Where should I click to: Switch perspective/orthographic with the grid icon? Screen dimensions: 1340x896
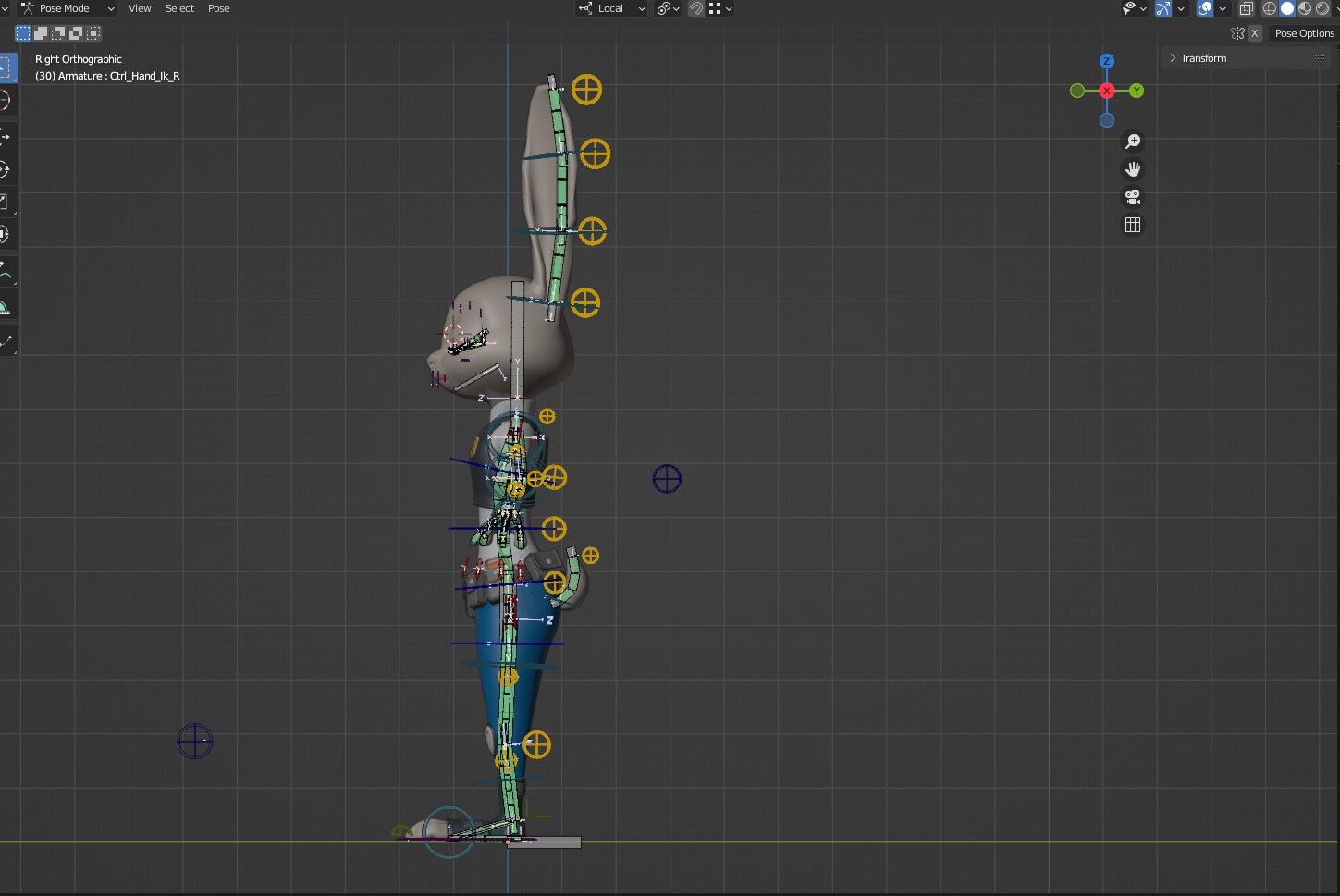[x=1133, y=225]
